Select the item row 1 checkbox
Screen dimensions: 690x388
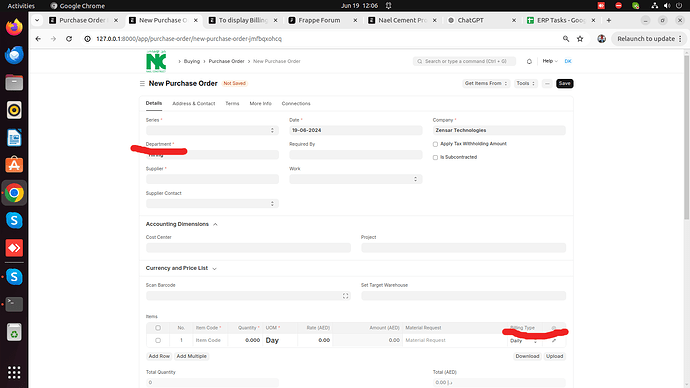pyautogui.click(x=158, y=340)
